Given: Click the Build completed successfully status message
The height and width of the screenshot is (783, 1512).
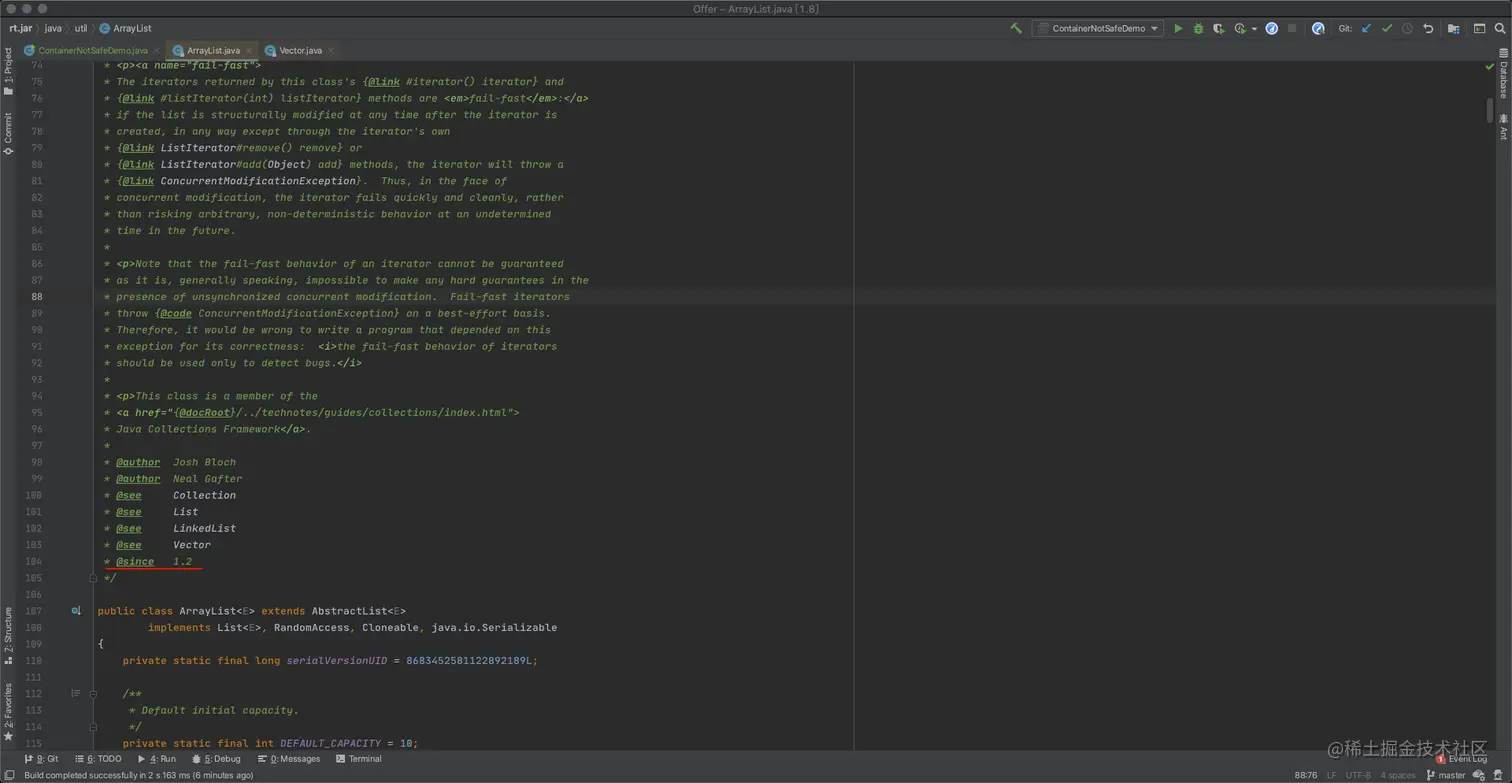Looking at the screenshot, I should (139, 775).
